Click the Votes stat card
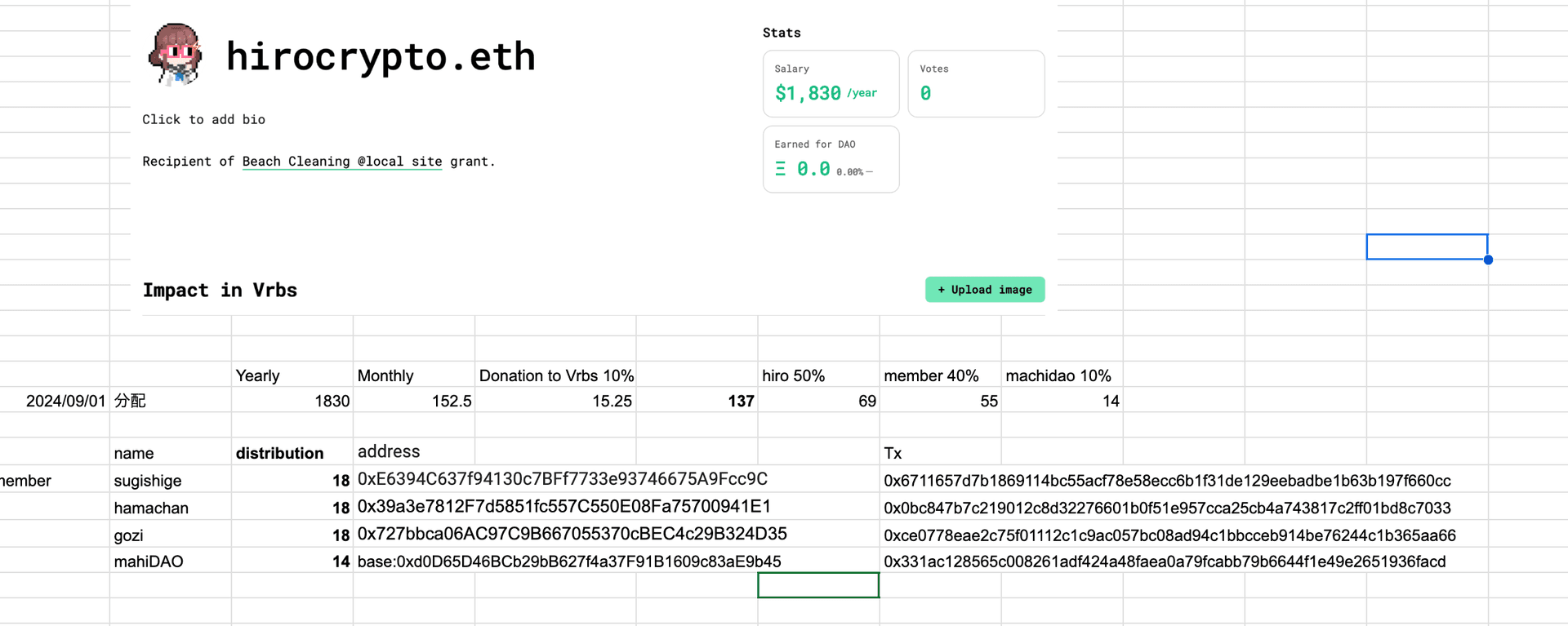The image size is (1568, 626). pos(975,84)
